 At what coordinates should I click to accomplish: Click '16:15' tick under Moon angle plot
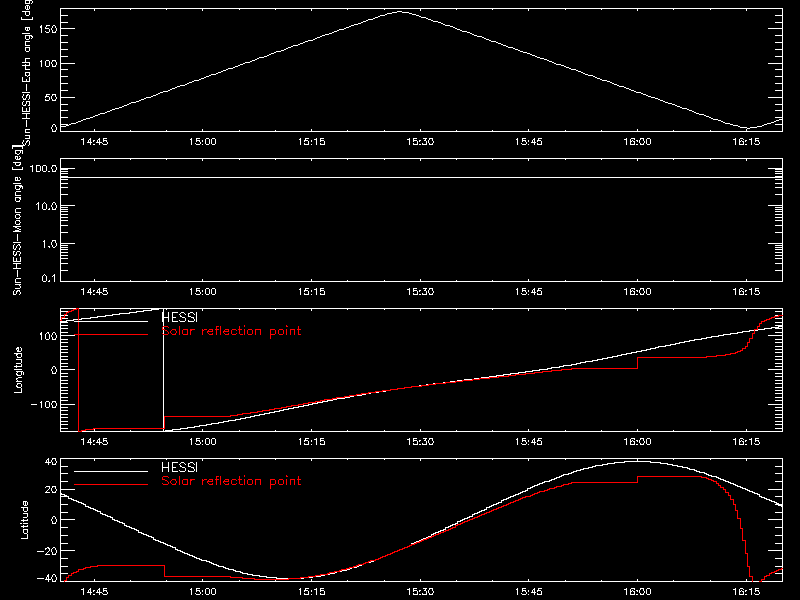746,292
